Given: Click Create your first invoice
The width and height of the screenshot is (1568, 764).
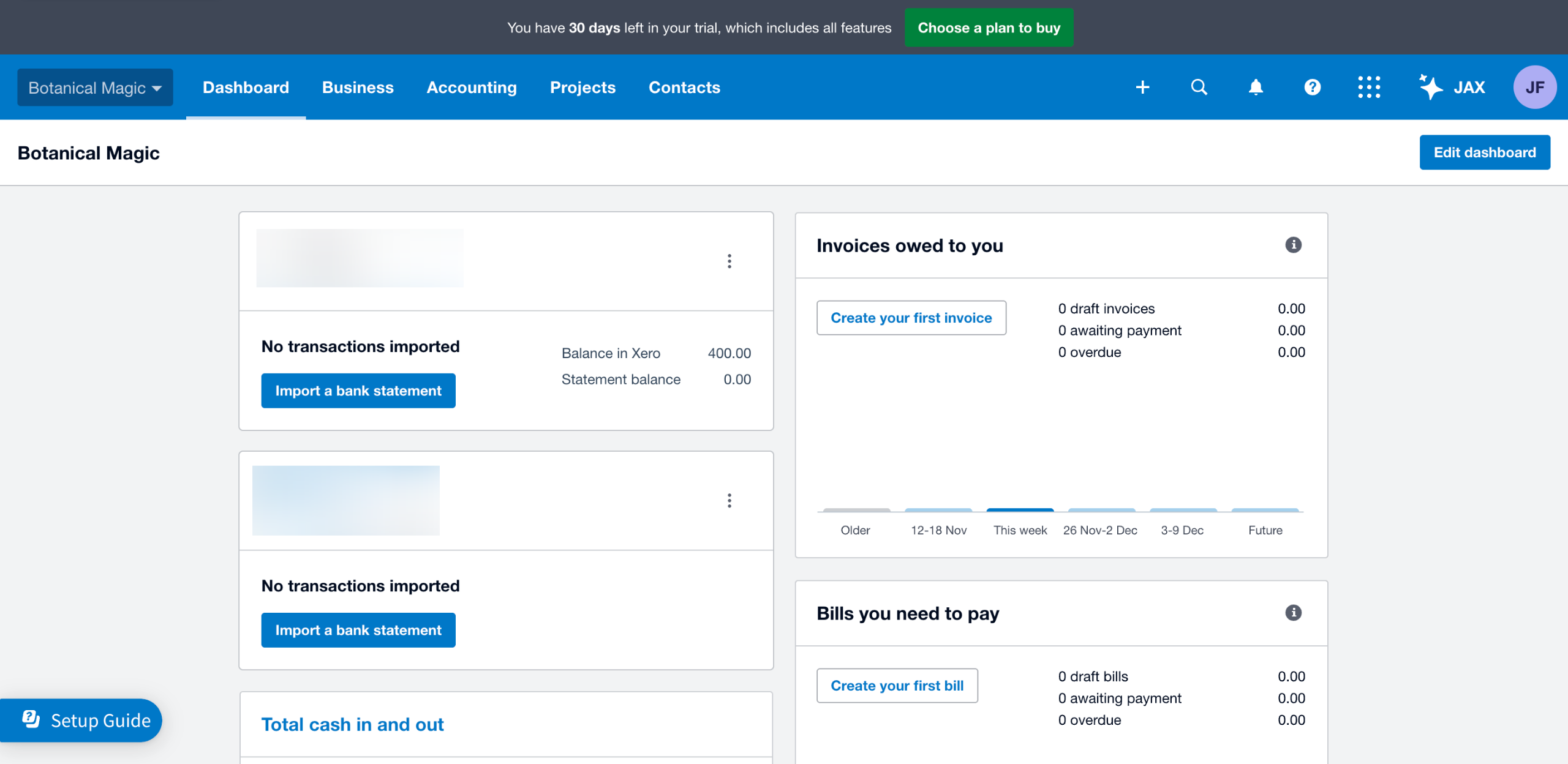Looking at the screenshot, I should pyautogui.click(x=911, y=318).
